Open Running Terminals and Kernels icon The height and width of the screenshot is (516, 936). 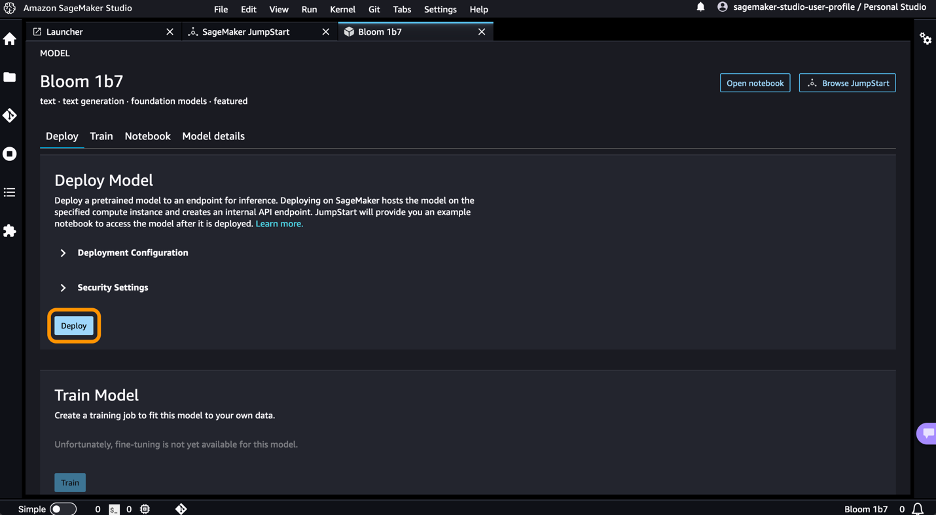coord(10,153)
